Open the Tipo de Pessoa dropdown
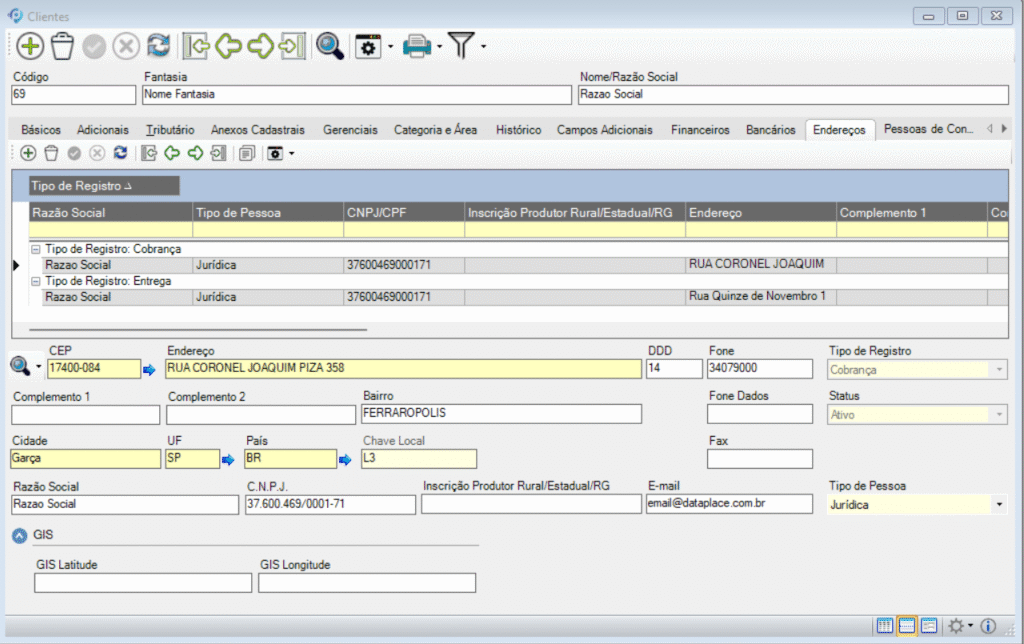The height and width of the screenshot is (644, 1024). pyautogui.click(x=998, y=505)
